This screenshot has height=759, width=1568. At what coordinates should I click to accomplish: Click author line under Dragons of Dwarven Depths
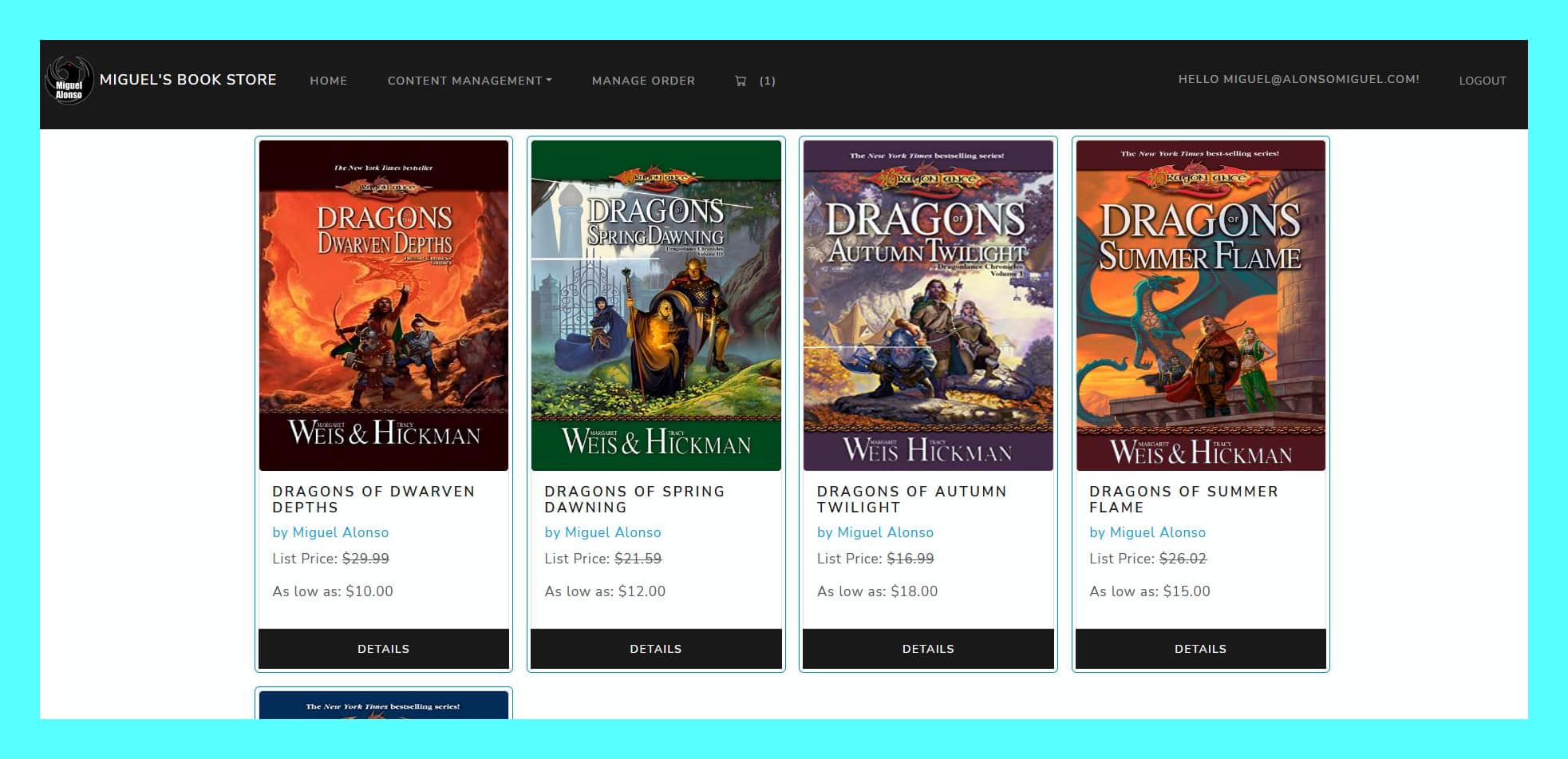pos(330,532)
